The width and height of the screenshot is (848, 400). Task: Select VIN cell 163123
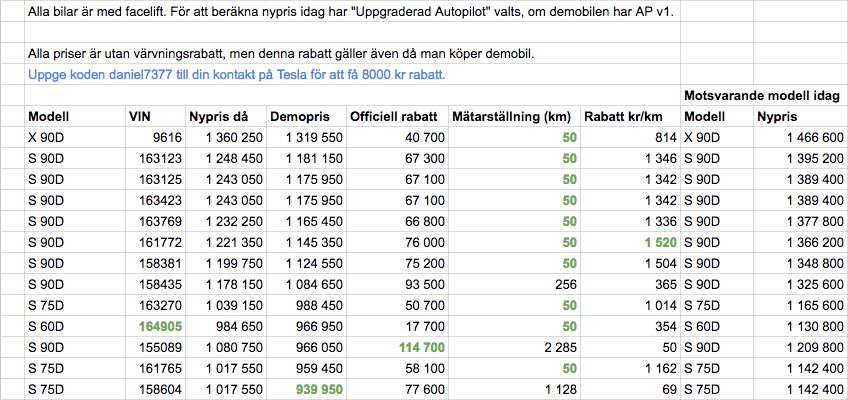[x=155, y=159]
